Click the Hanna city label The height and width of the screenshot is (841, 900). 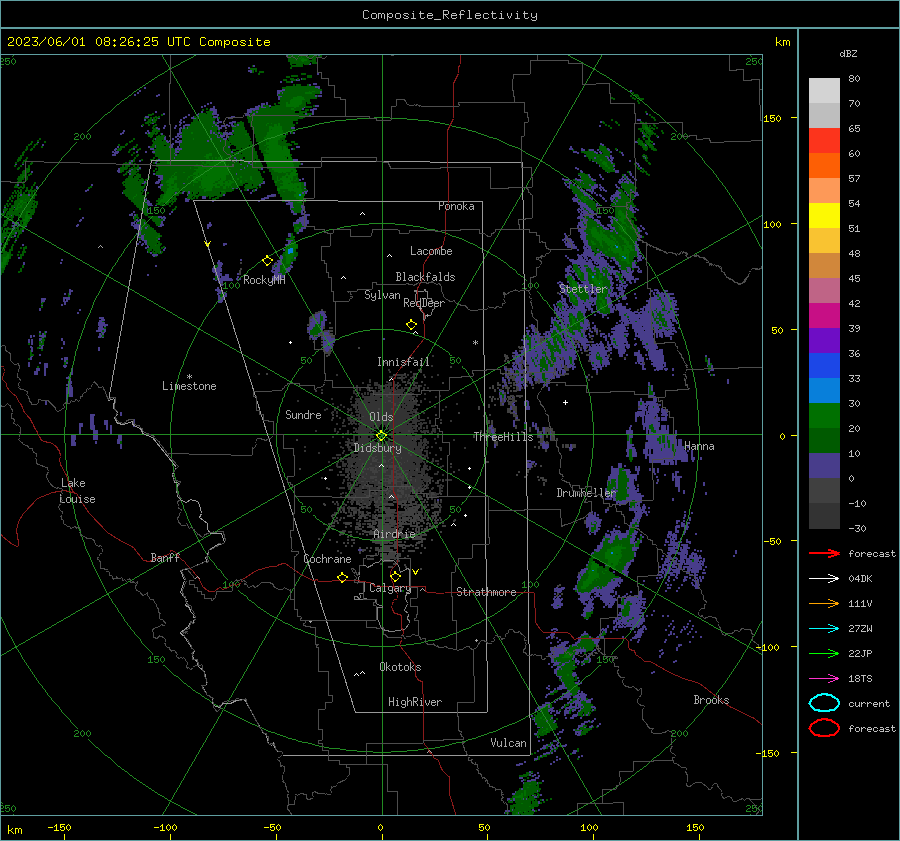[x=699, y=446]
